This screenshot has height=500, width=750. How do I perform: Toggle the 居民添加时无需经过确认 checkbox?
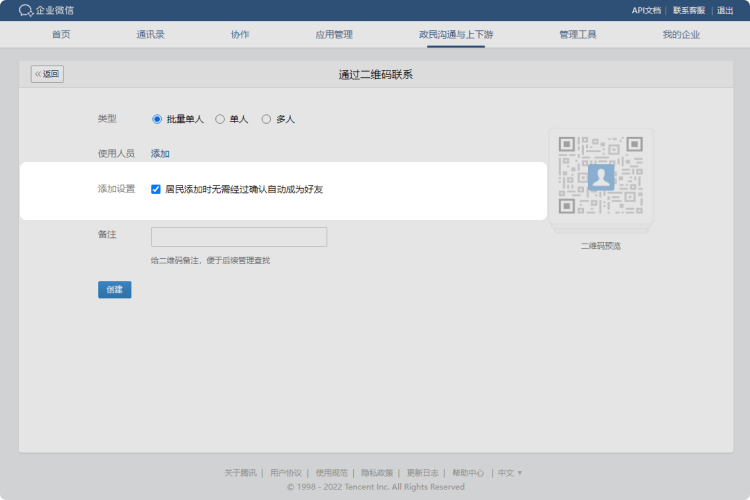point(155,189)
